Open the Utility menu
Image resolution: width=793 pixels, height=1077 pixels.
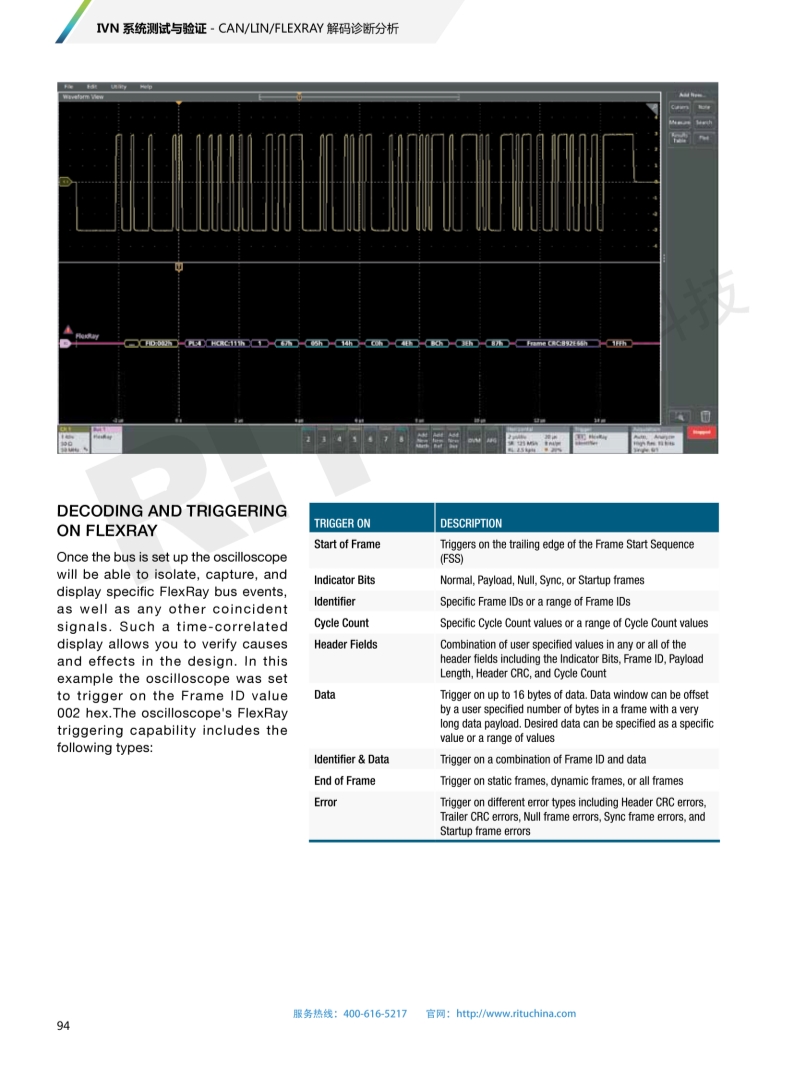pyautogui.click(x=118, y=87)
